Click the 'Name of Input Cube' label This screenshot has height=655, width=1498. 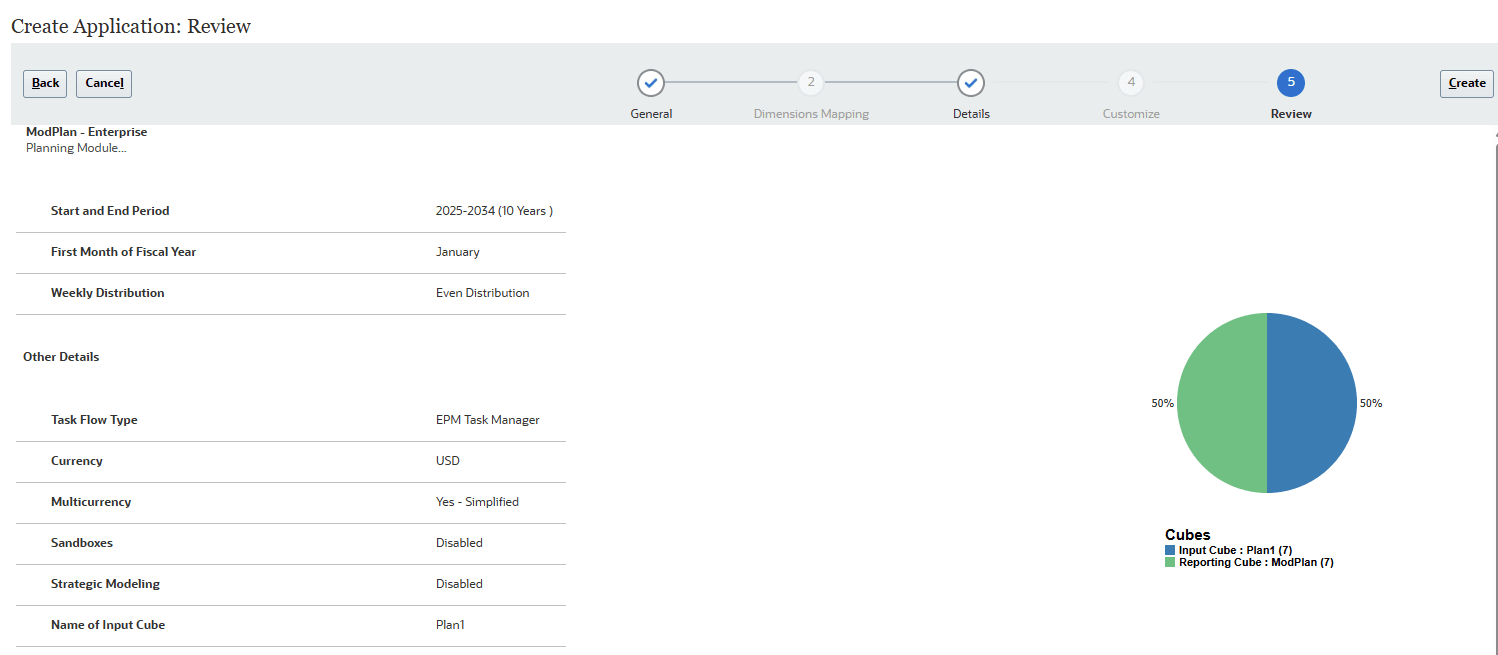pos(107,625)
